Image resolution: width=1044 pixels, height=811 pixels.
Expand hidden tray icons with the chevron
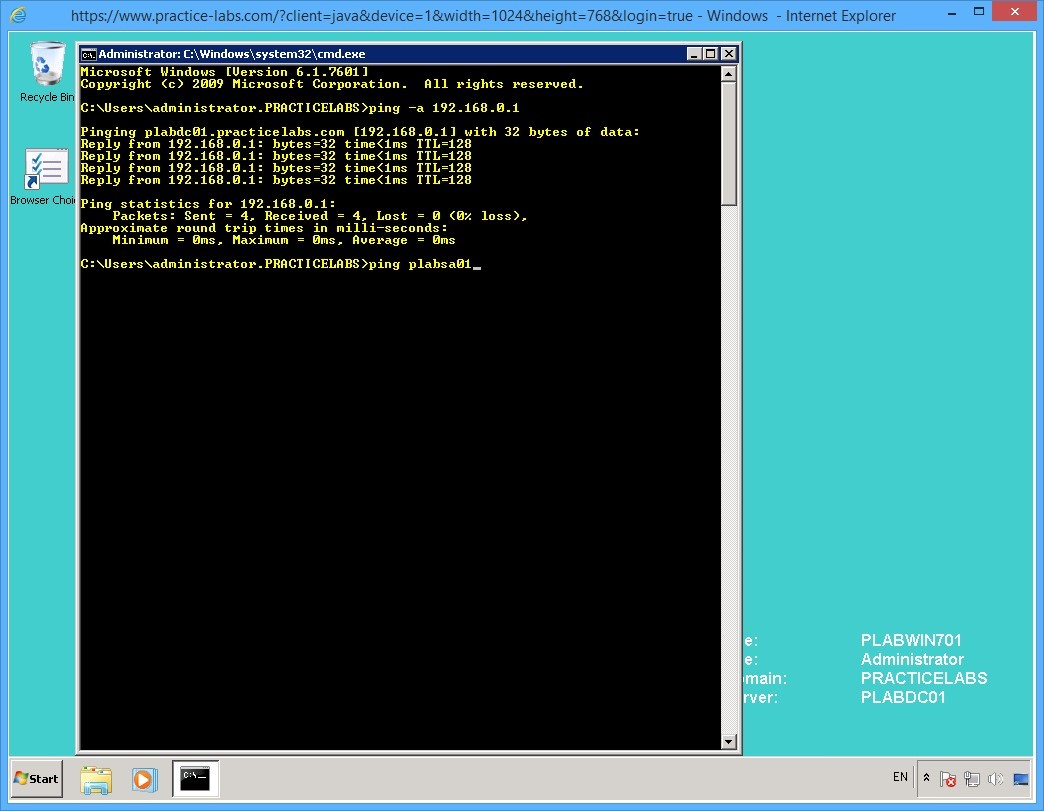coord(926,778)
